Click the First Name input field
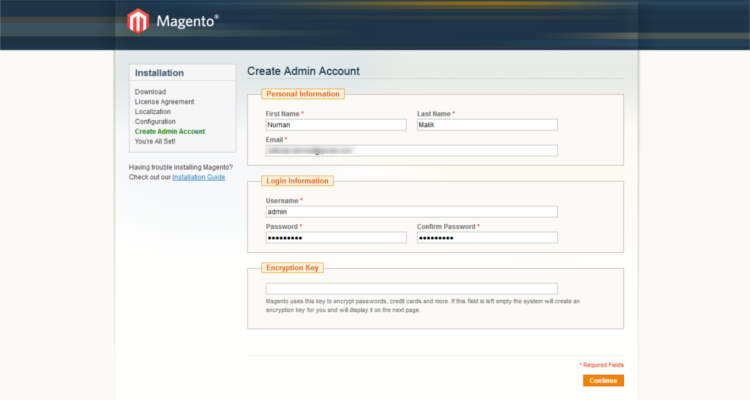The width and height of the screenshot is (750, 400). 335,125
